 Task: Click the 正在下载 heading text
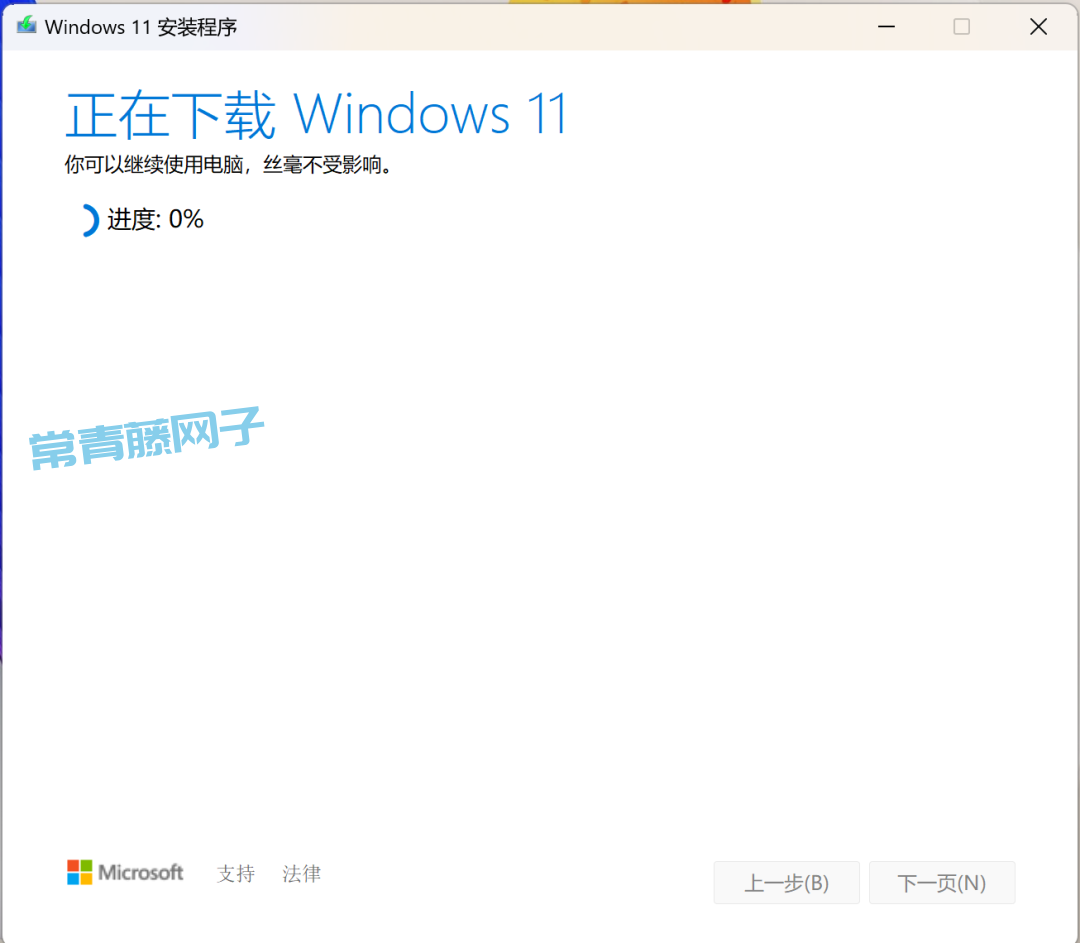coord(170,115)
